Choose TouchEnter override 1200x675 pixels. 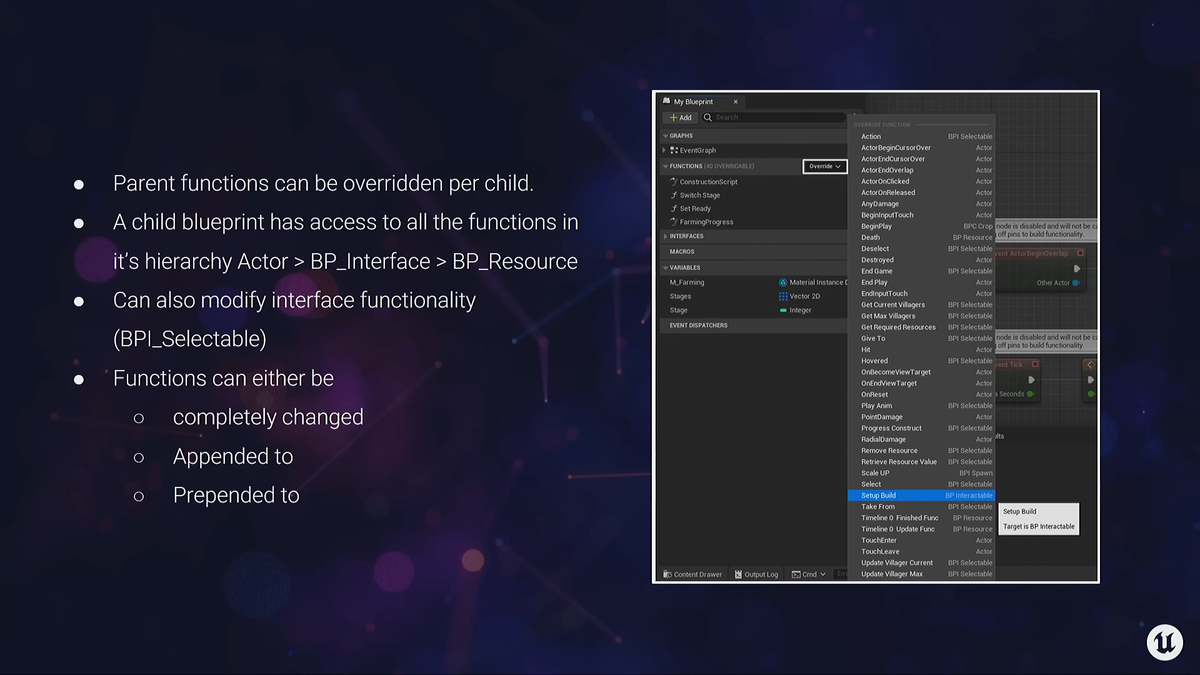tap(921, 540)
